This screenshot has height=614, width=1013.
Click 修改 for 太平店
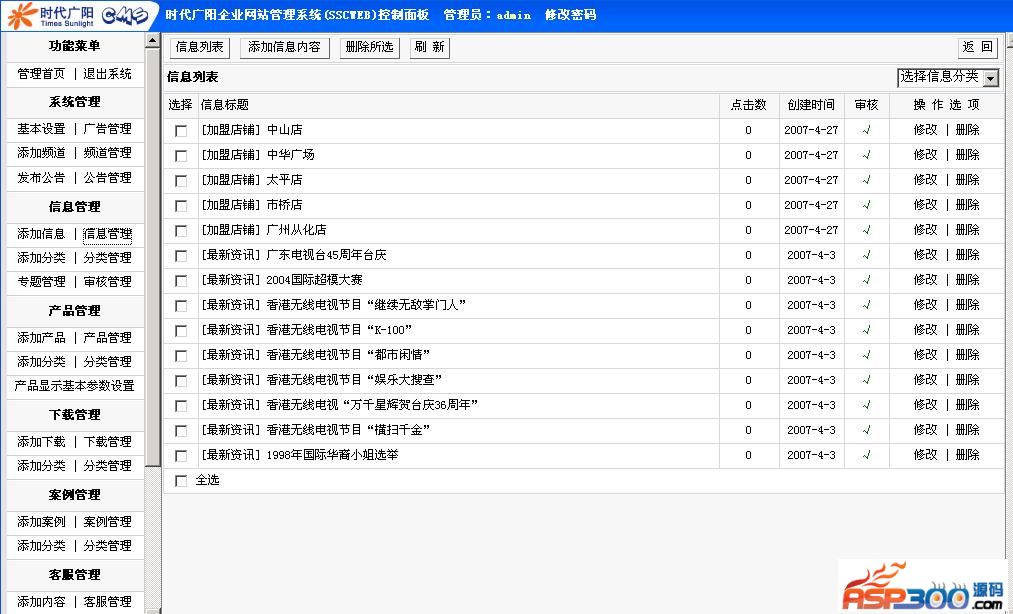pos(925,180)
